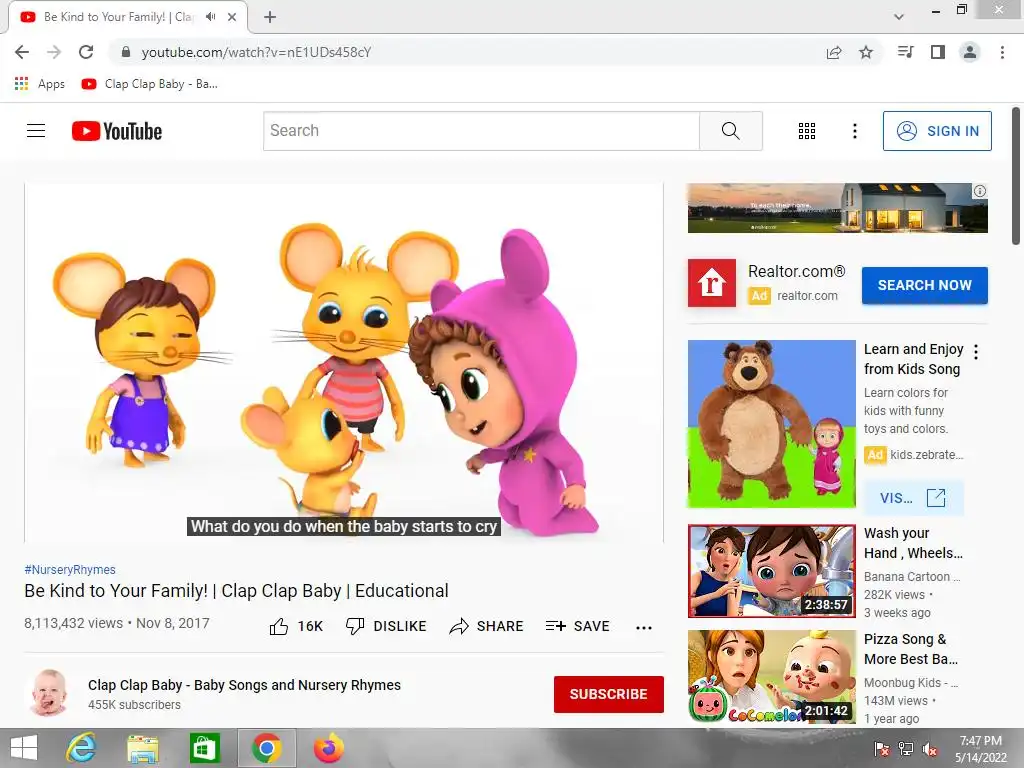Subscribe to Clap Clap Baby channel
Image resolution: width=1024 pixels, height=768 pixels.
609,694
